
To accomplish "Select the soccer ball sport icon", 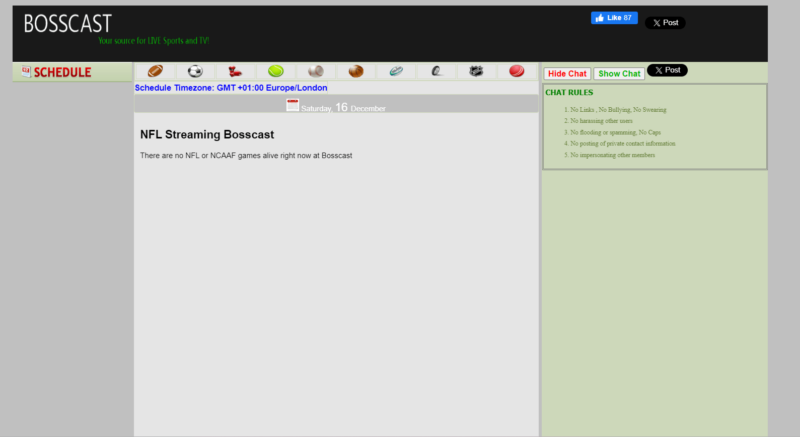I will pyautogui.click(x=195, y=71).
